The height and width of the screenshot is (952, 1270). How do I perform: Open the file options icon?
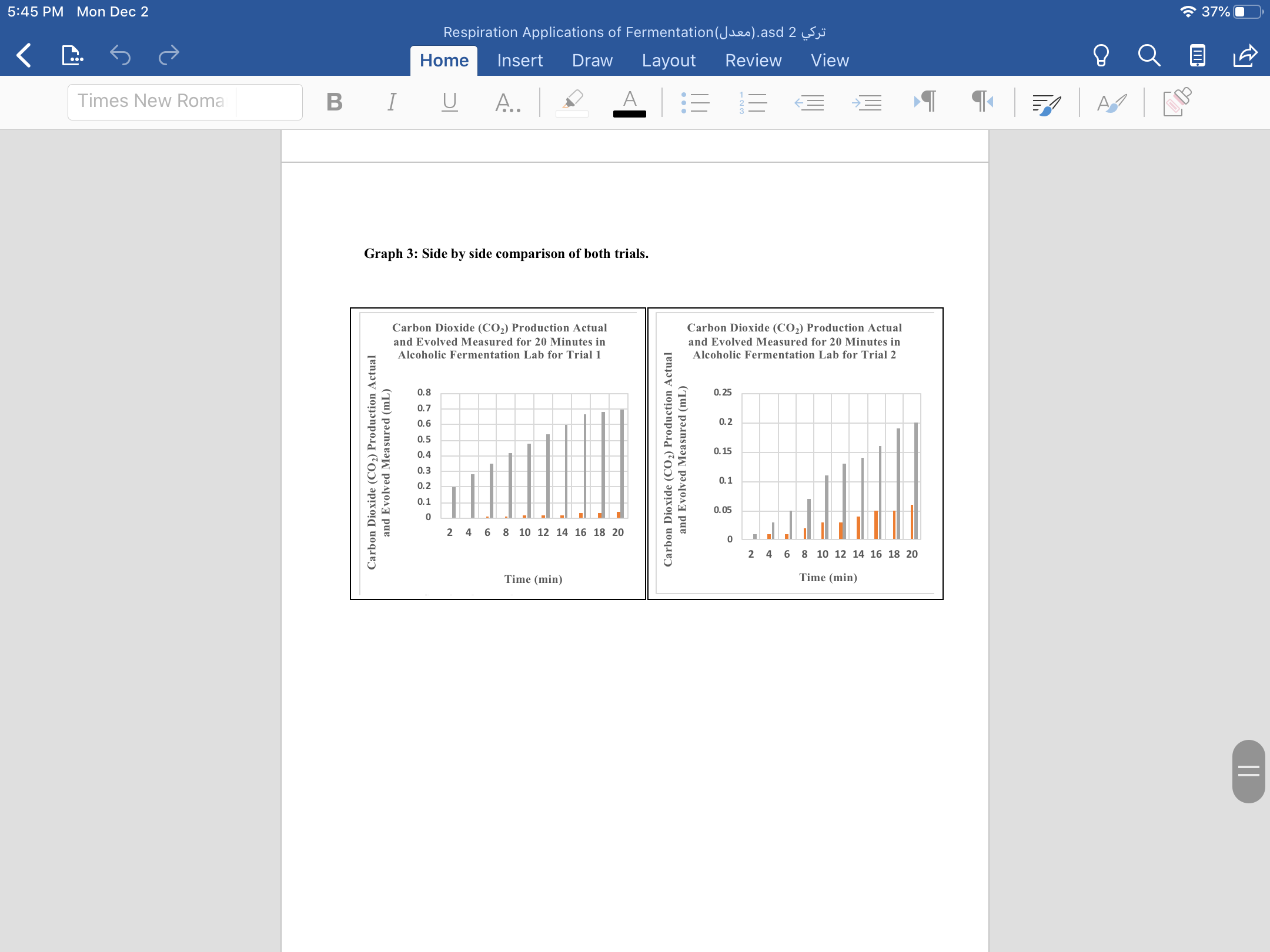pos(72,56)
